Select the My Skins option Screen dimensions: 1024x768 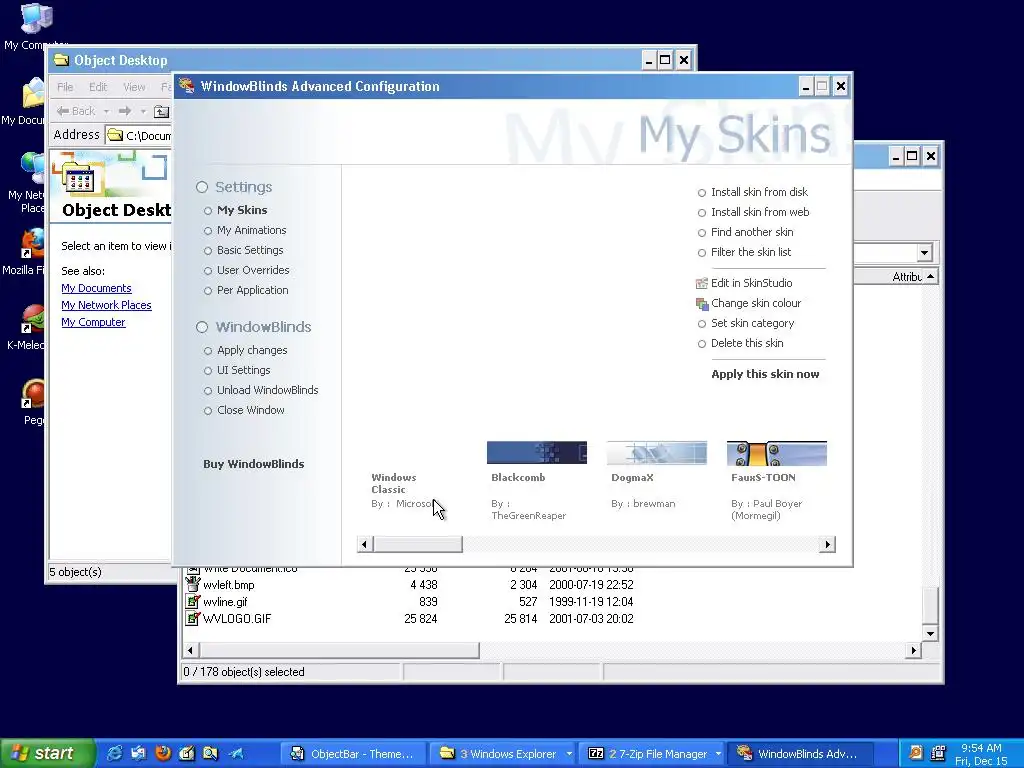[242, 210]
